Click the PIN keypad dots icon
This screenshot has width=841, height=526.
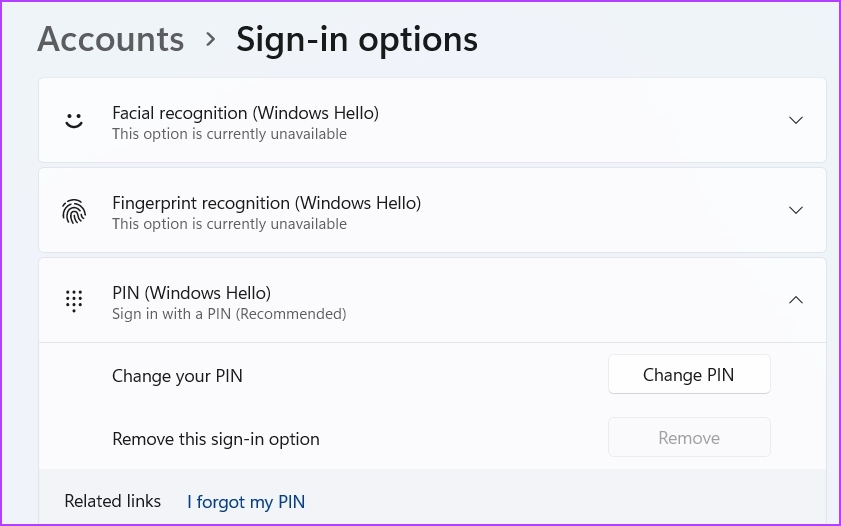(74, 301)
